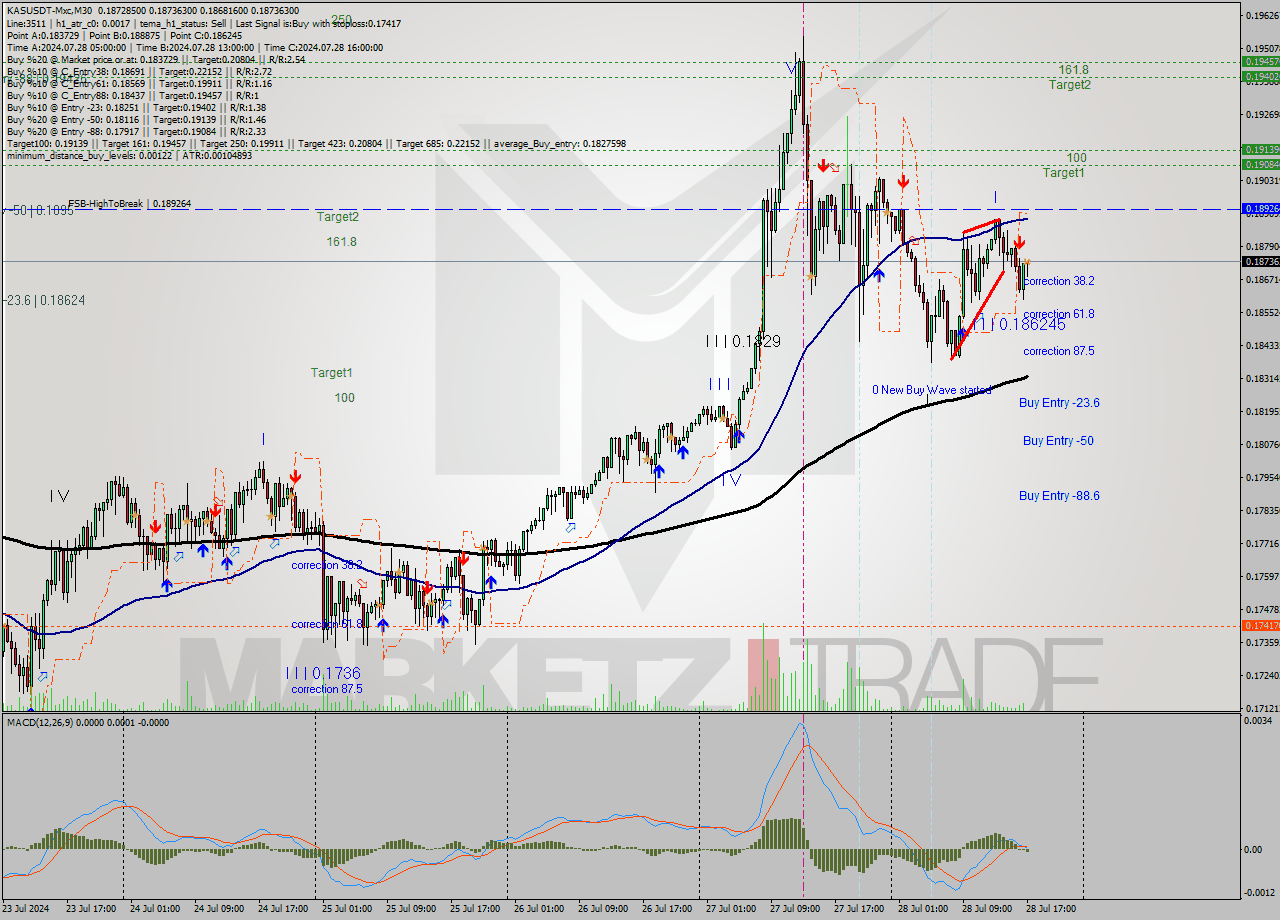
Task: Click the 'Buy Entry -50' label
Action: [1057, 441]
